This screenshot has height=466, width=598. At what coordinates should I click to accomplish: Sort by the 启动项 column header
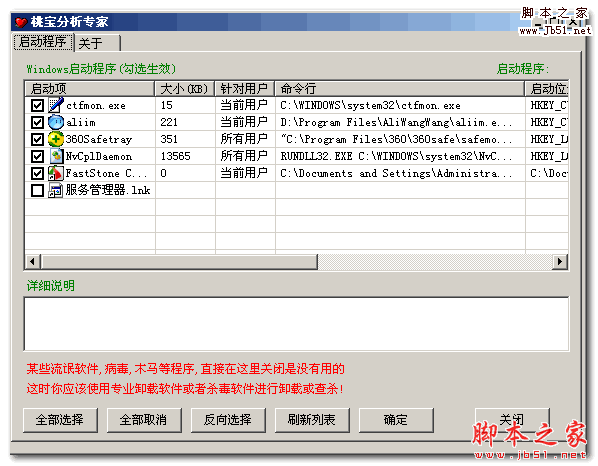coord(90,88)
